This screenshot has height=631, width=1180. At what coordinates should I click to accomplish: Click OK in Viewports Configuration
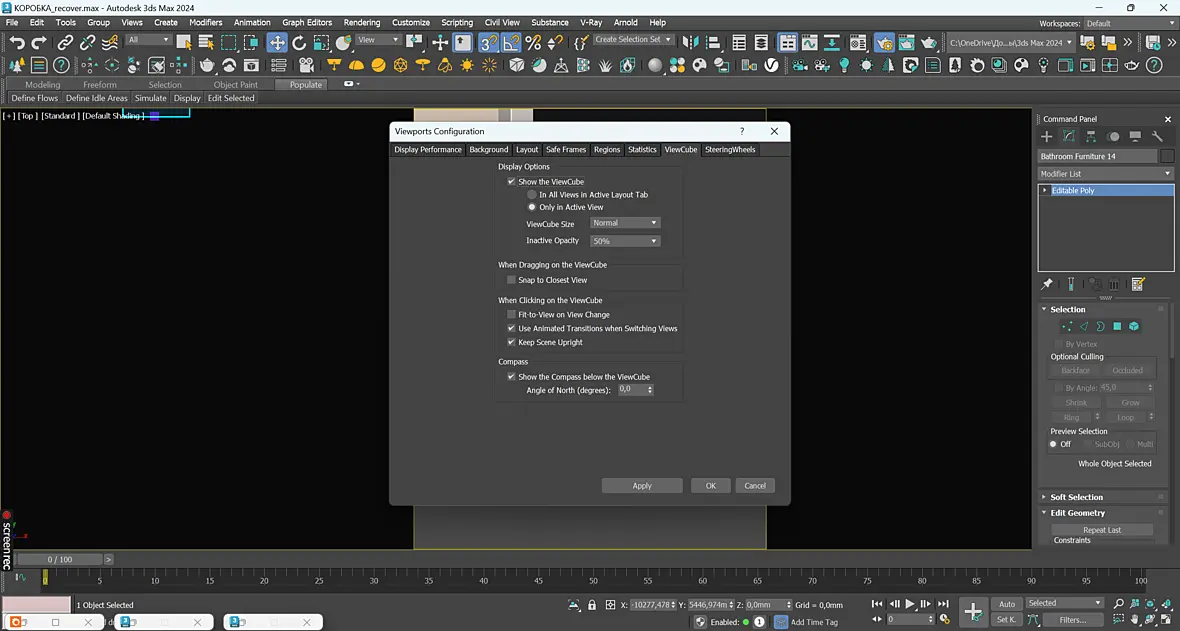(710, 486)
